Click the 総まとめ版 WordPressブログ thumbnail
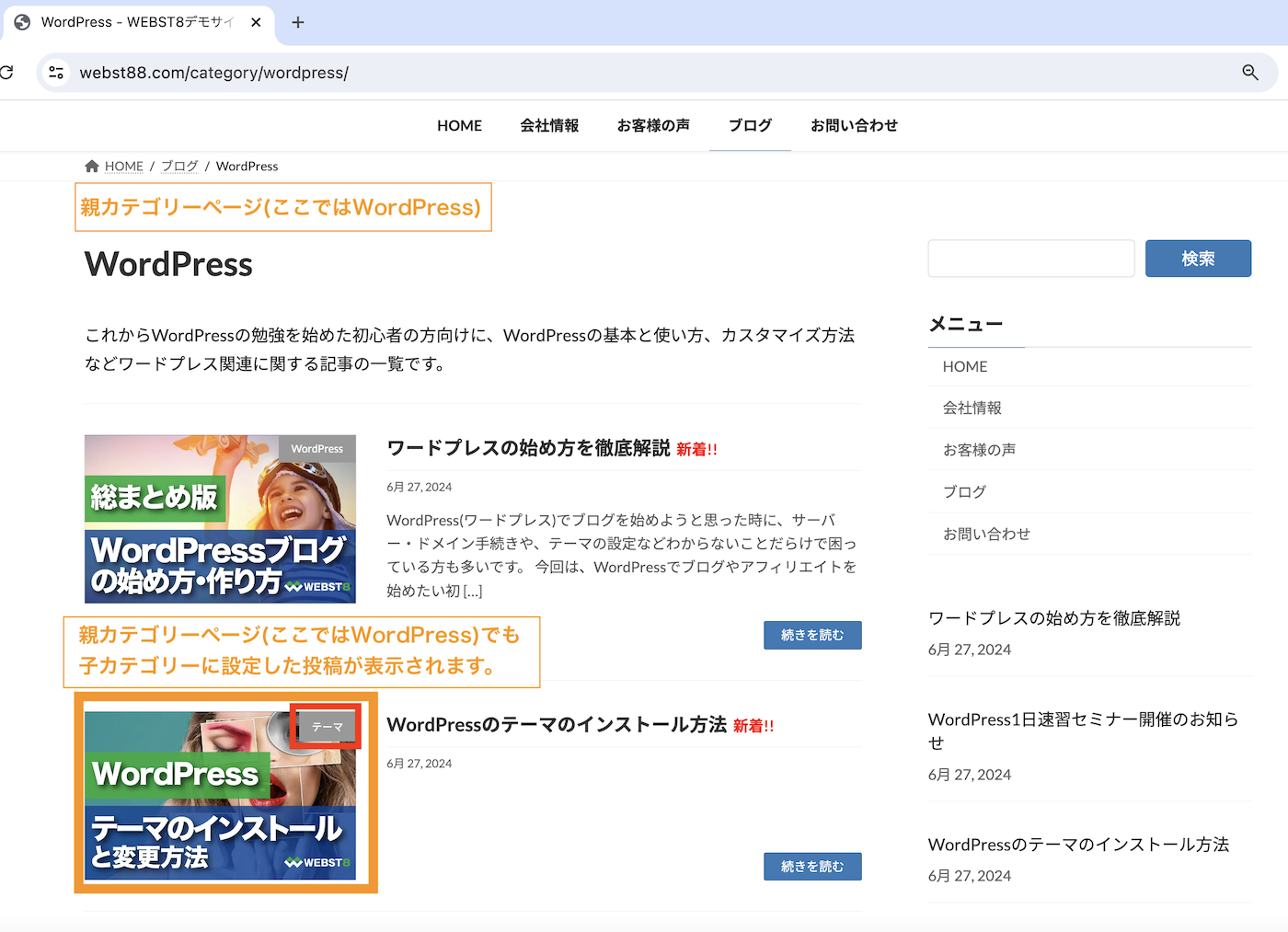The height and width of the screenshot is (932, 1288). point(220,519)
